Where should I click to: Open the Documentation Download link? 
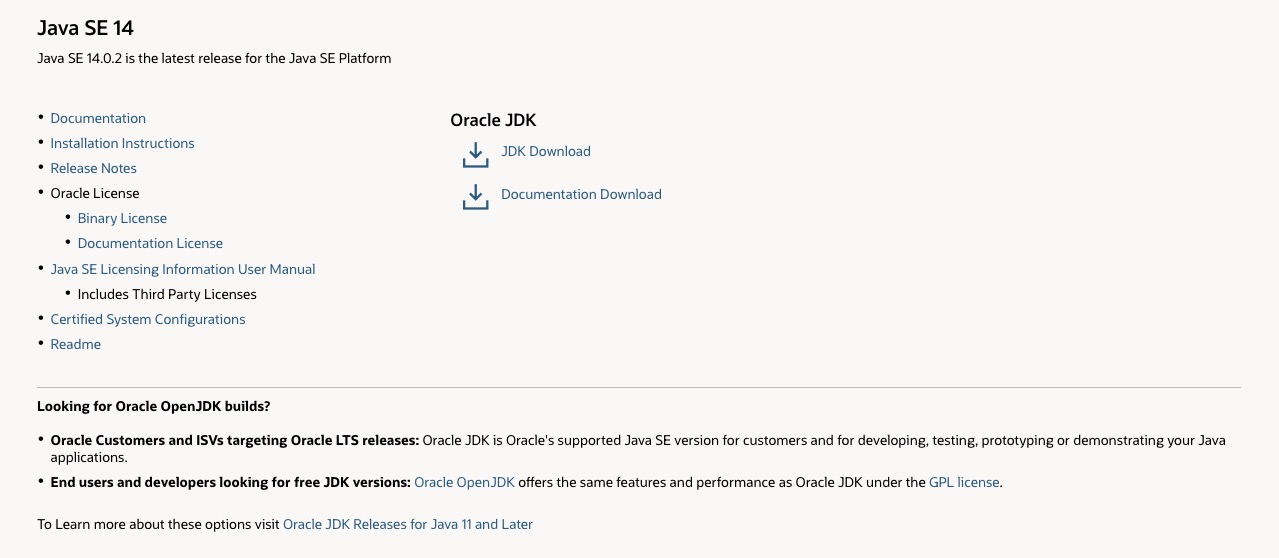click(581, 194)
